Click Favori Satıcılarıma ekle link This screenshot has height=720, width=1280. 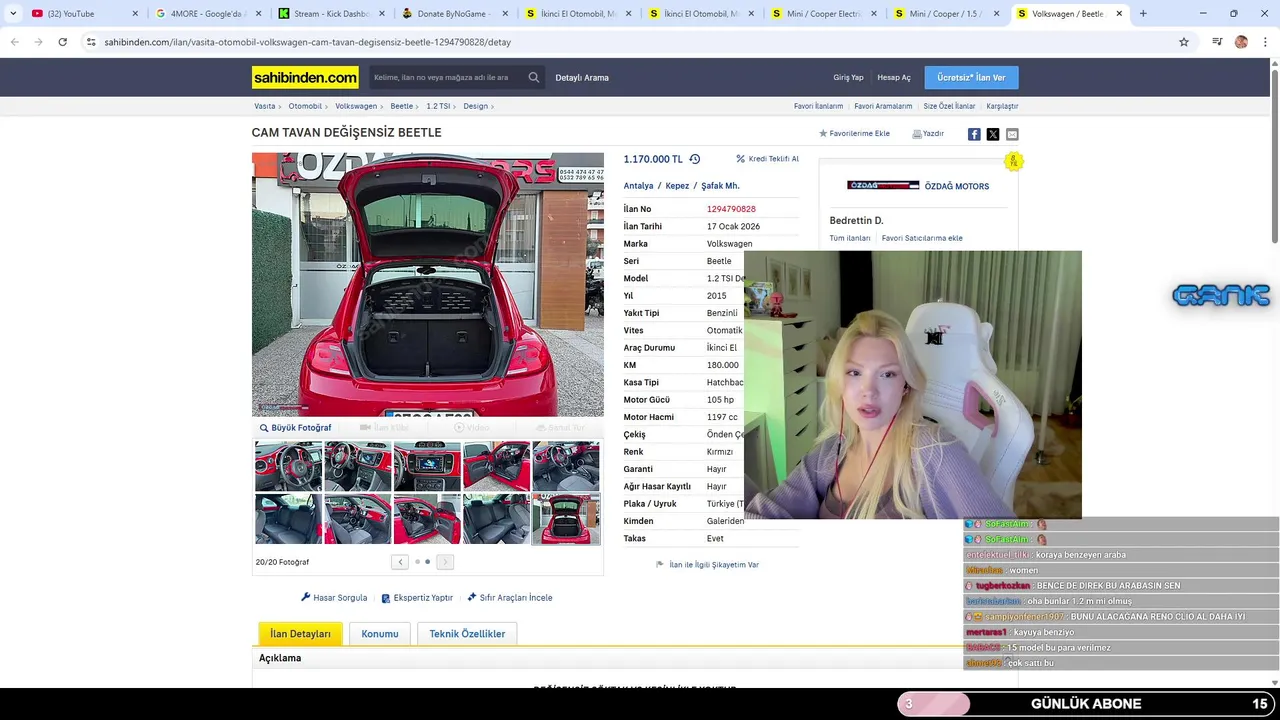coord(922,238)
